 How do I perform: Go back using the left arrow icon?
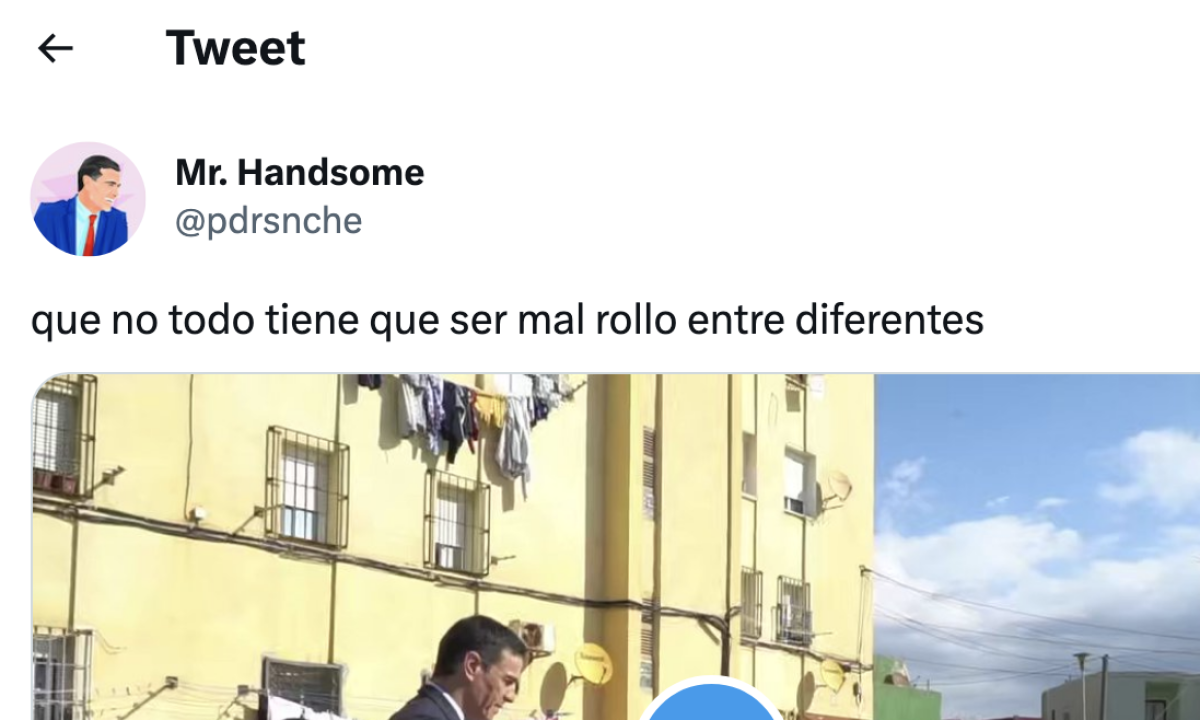click(55, 48)
